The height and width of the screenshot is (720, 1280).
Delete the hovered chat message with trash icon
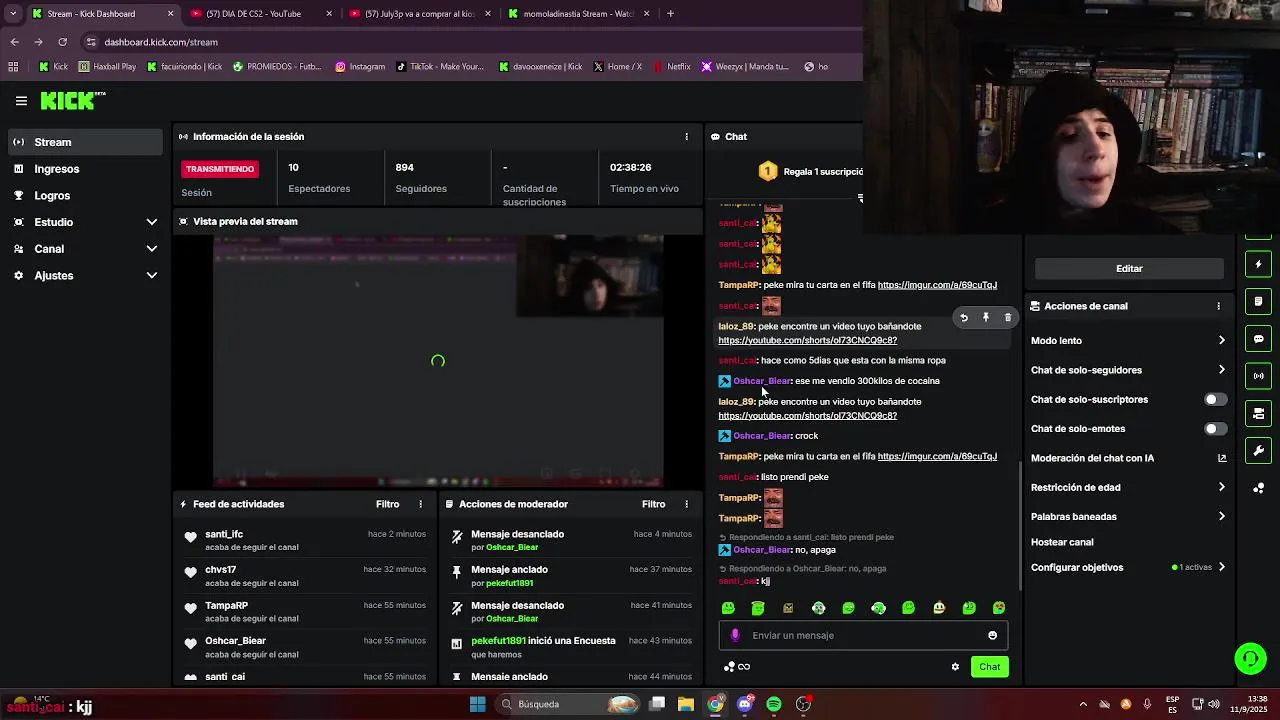pyautogui.click(x=1007, y=318)
